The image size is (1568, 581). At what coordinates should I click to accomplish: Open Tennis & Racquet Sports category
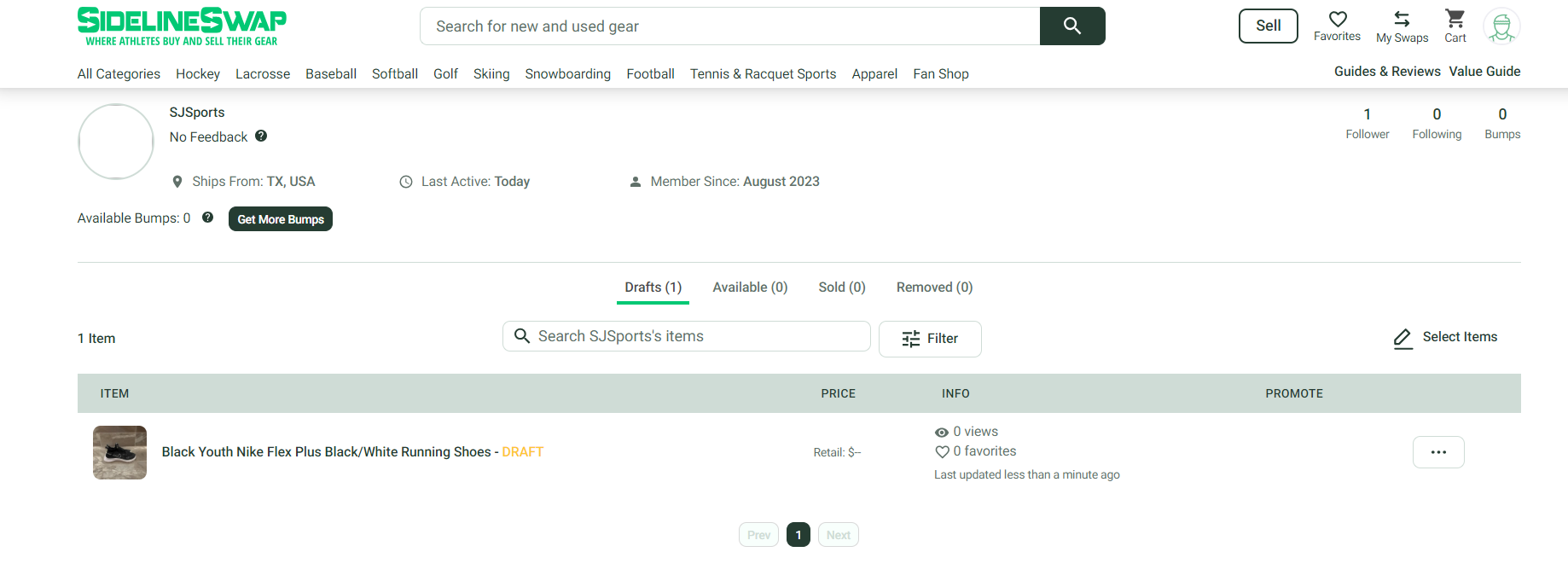click(763, 74)
